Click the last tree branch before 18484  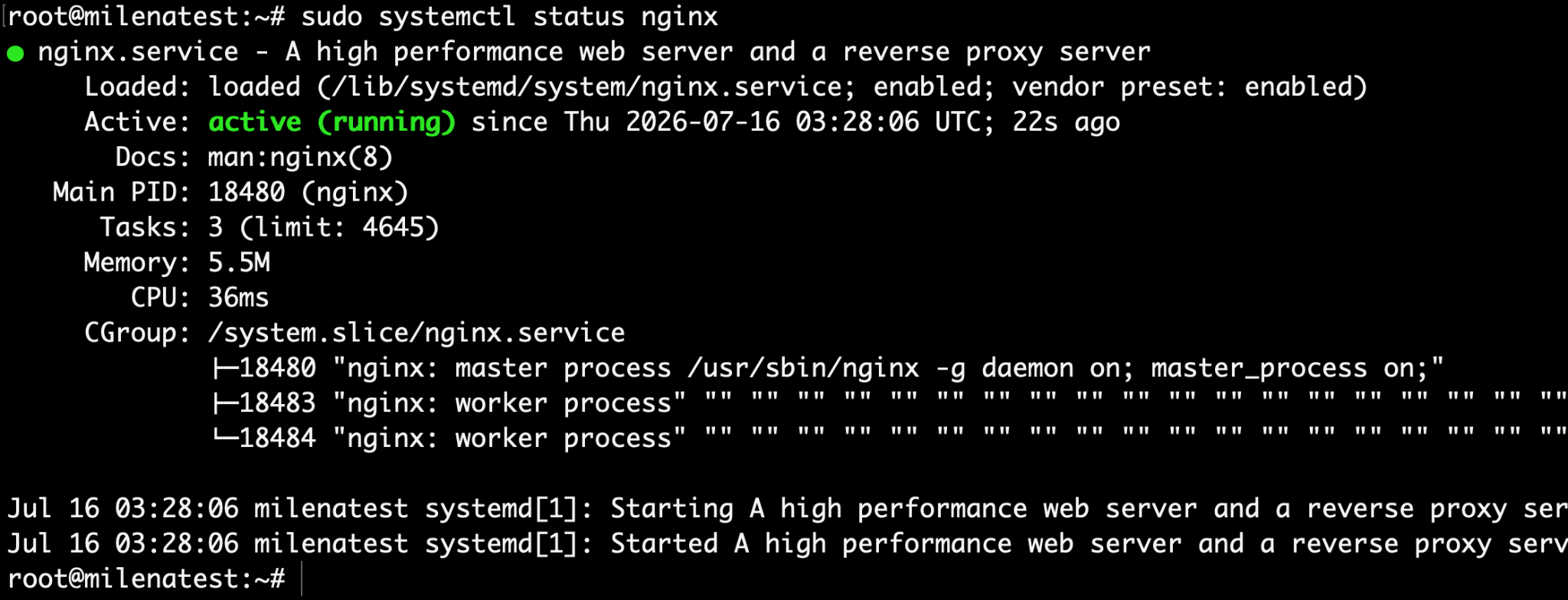click(x=225, y=437)
